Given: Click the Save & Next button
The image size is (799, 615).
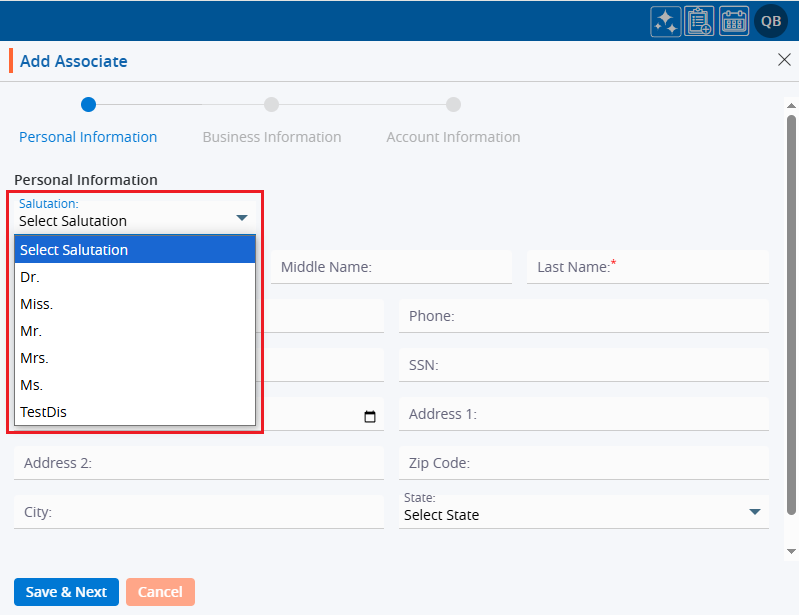Looking at the screenshot, I should coord(66,592).
